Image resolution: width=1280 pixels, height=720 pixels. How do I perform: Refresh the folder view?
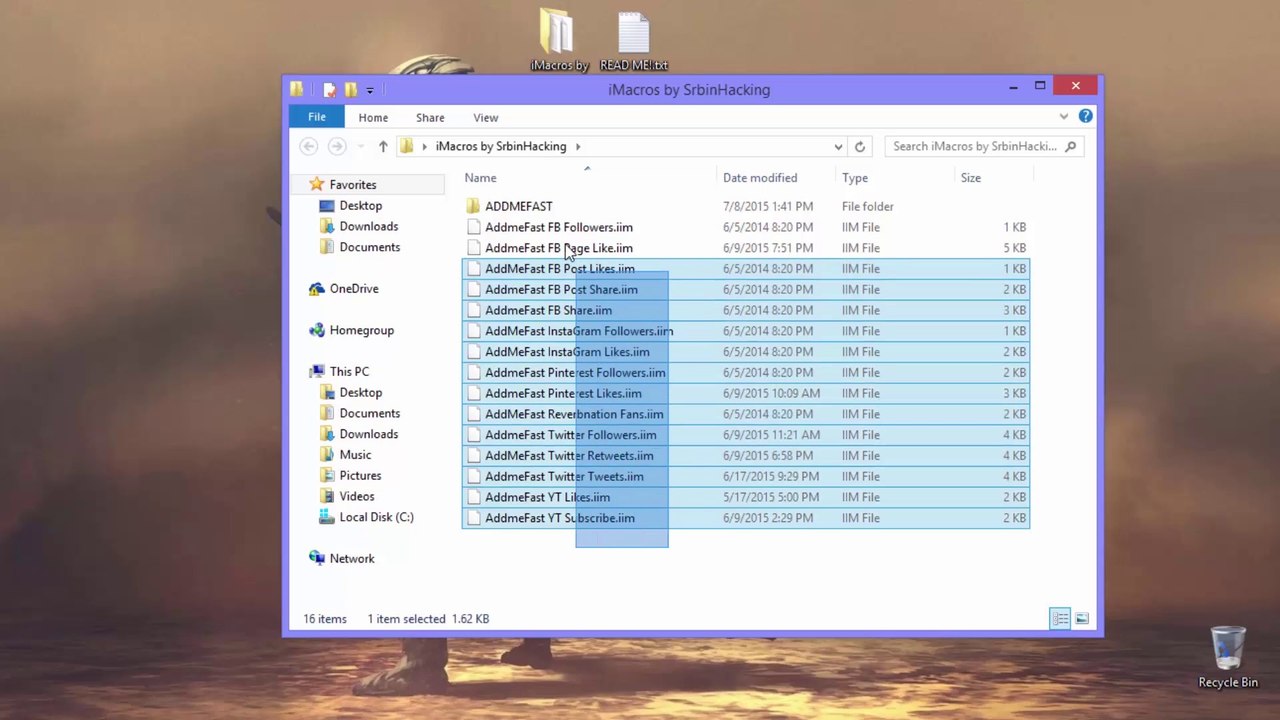859,147
